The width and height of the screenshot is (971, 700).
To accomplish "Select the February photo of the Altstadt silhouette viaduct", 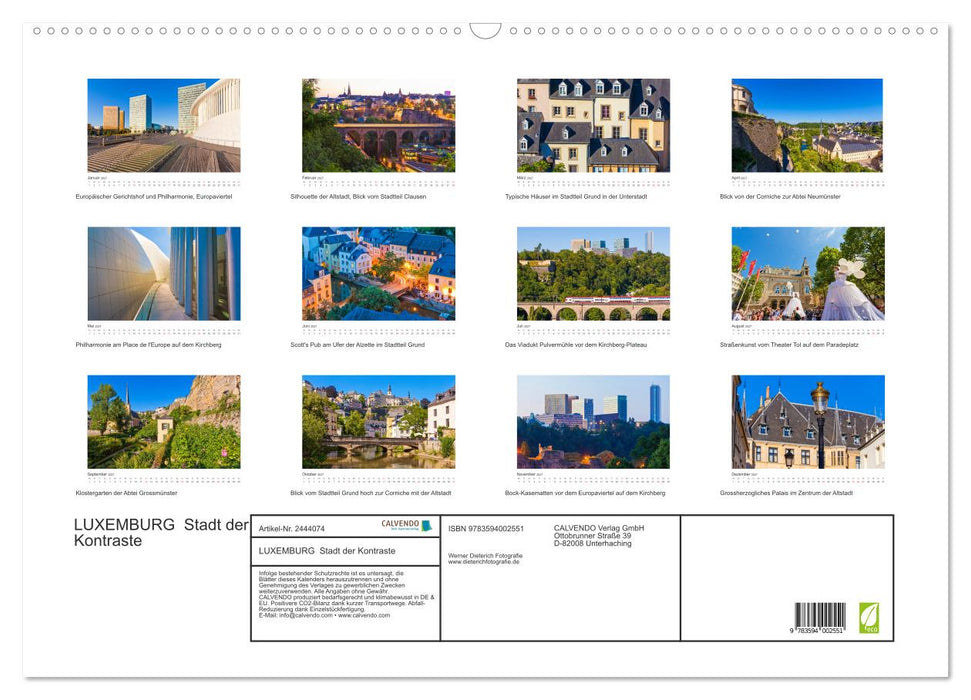I will click(x=378, y=125).
